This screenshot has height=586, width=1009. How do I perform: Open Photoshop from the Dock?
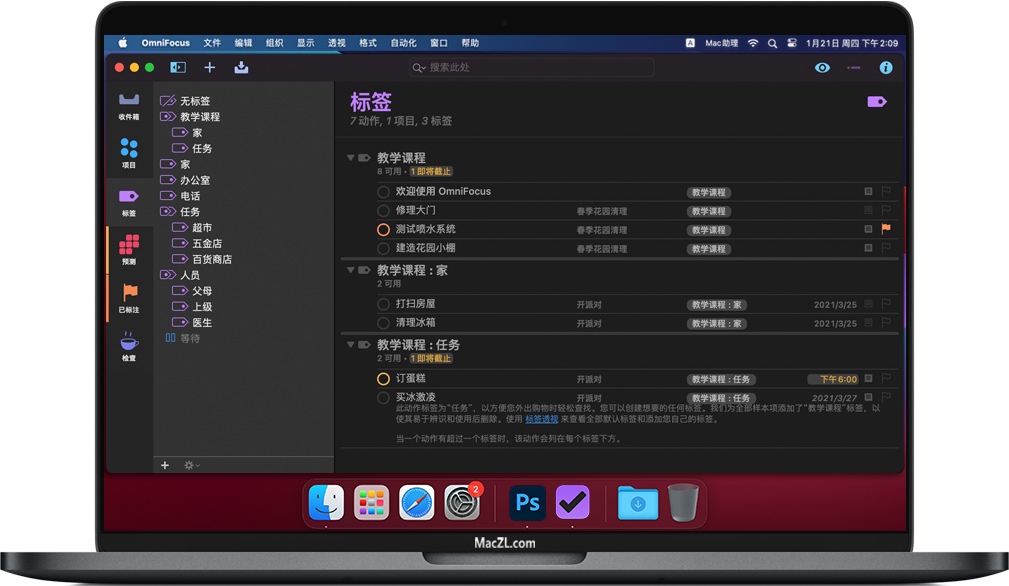click(x=528, y=502)
